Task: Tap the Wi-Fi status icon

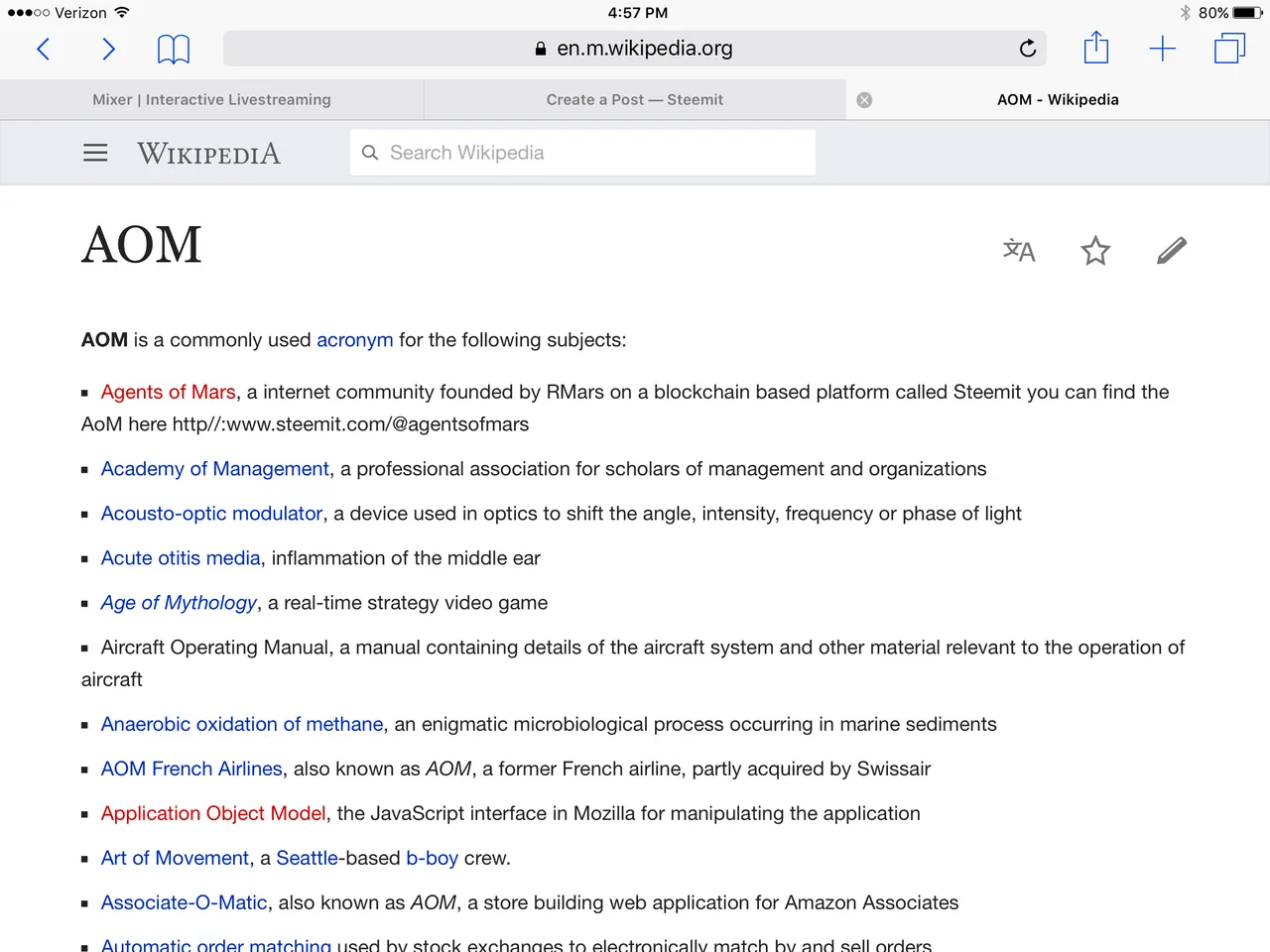Action: 122,13
